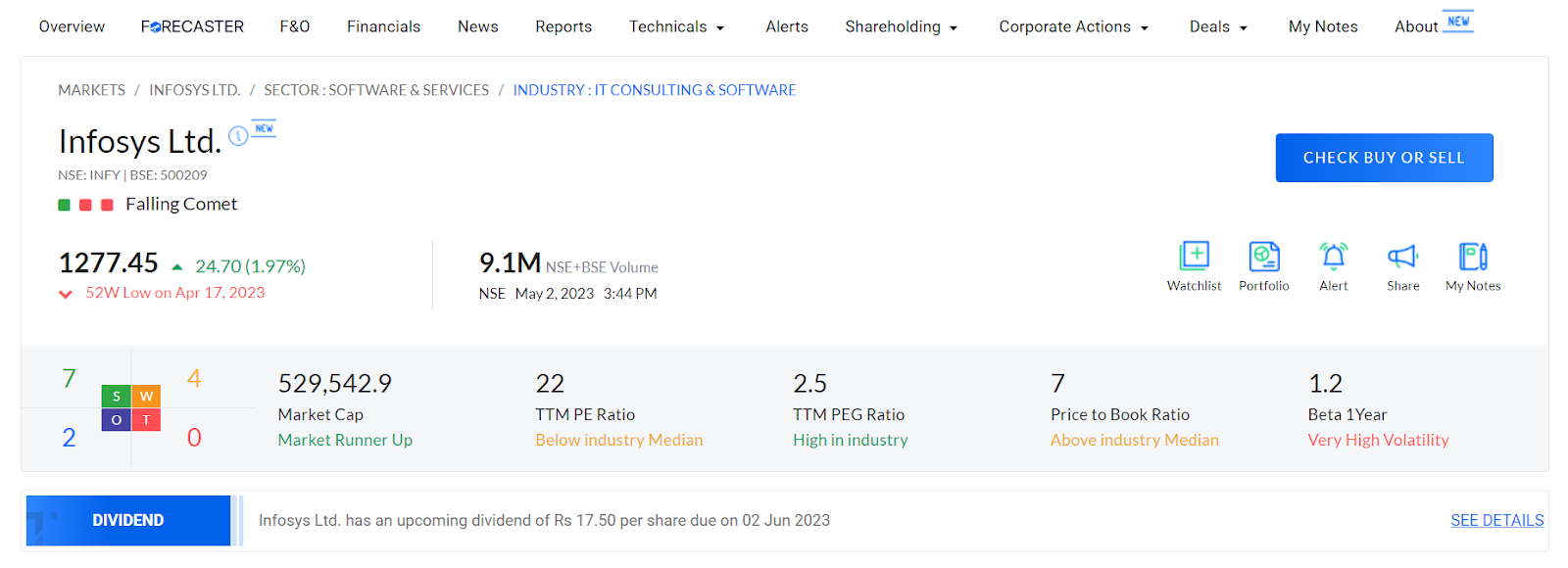Screen dimensions: 1568x568
Task: Open the Reports tab
Action: pyautogui.click(x=563, y=26)
